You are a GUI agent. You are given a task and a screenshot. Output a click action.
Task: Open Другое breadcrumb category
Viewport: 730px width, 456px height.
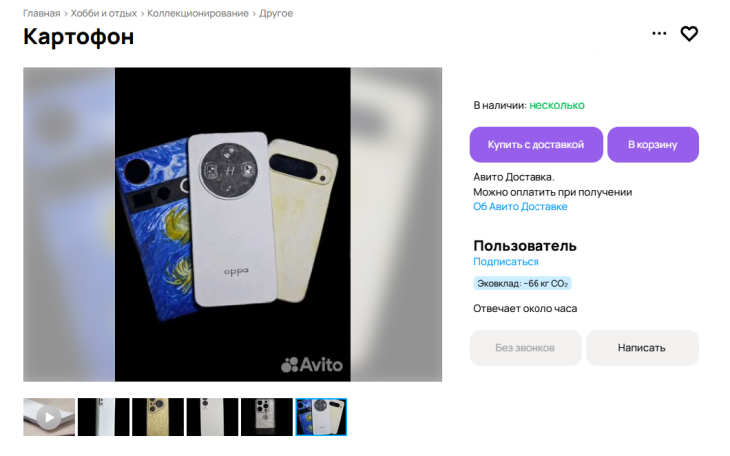click(x=276, y=13)
